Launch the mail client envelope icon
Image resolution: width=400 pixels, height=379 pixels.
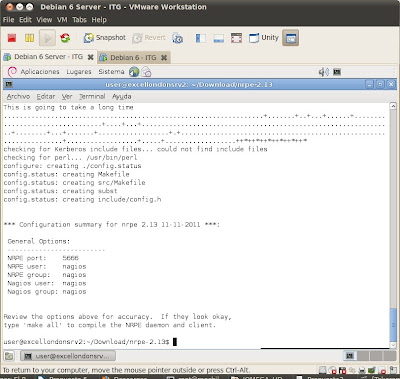tap(146, 72)
